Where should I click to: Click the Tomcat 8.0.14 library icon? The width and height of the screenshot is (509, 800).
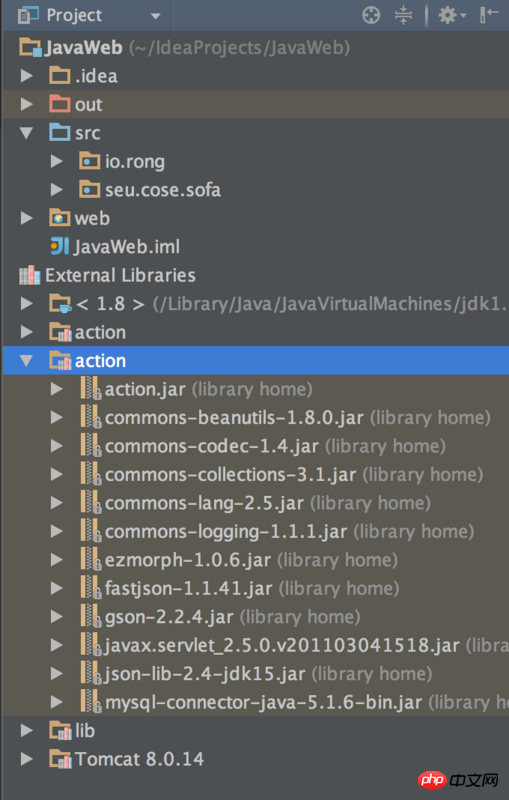click(60, 759)
